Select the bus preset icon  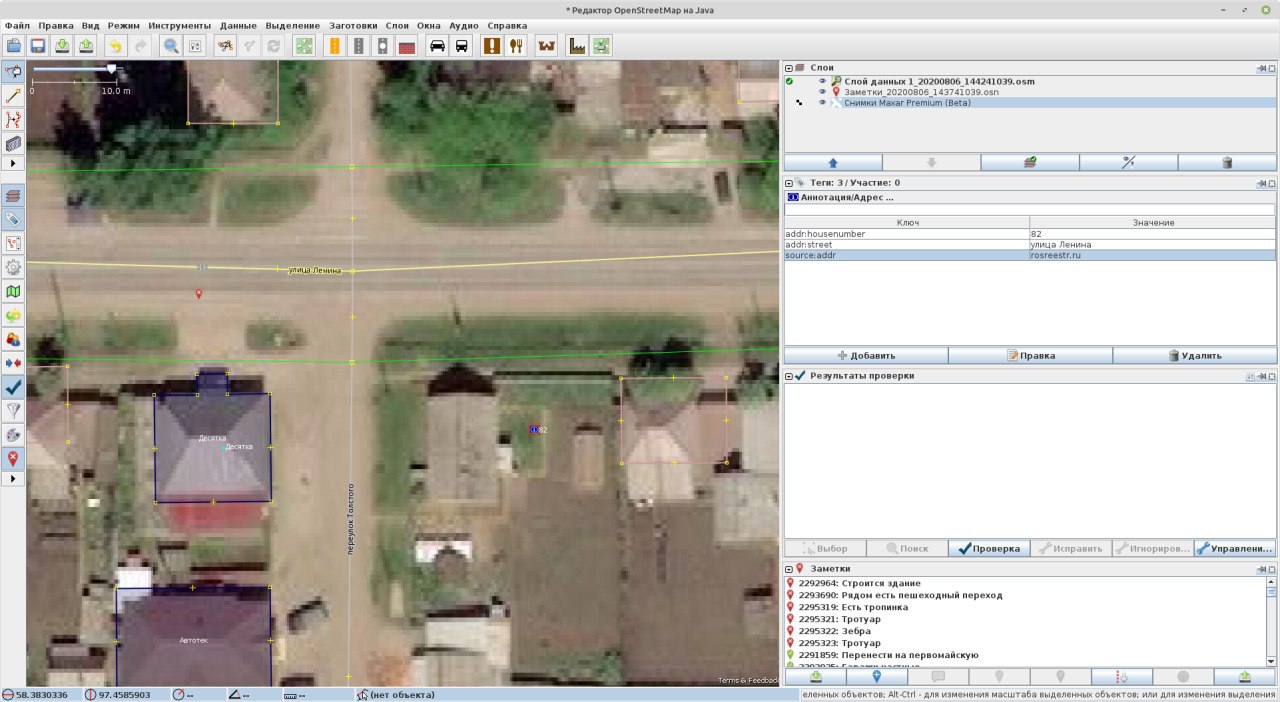click(x=461, y=46)
